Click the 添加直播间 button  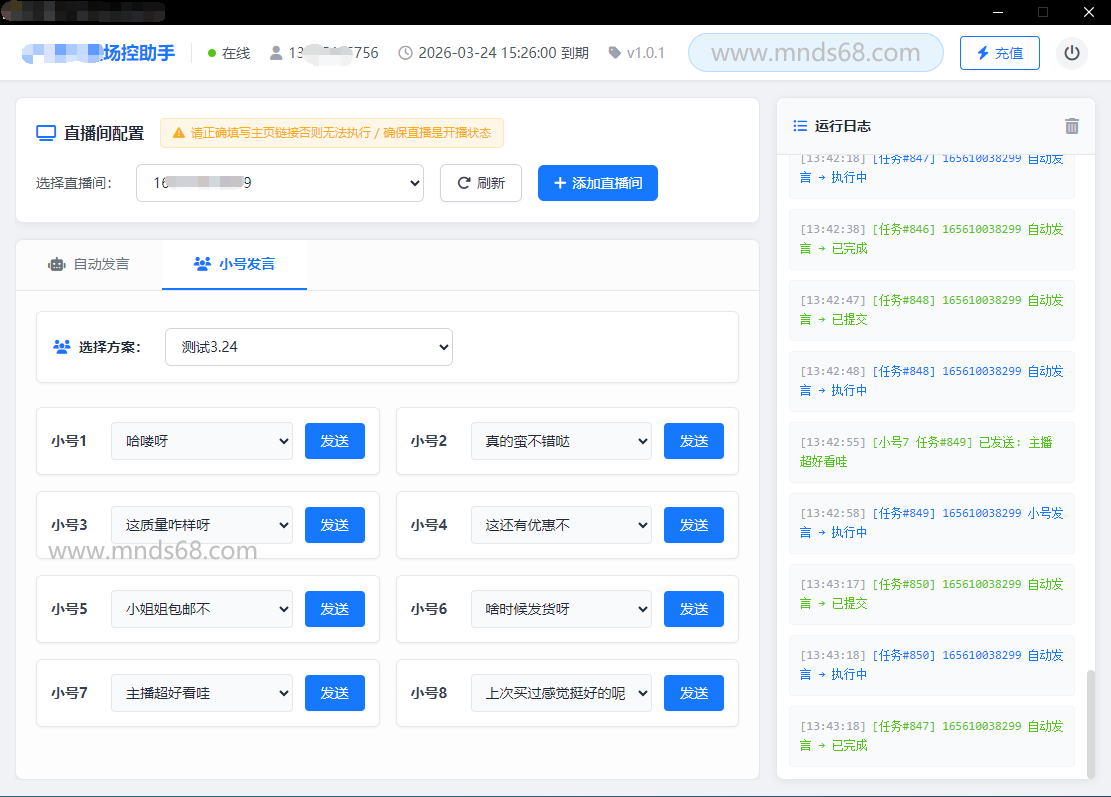pyautogui.click(x=597, y=183)
